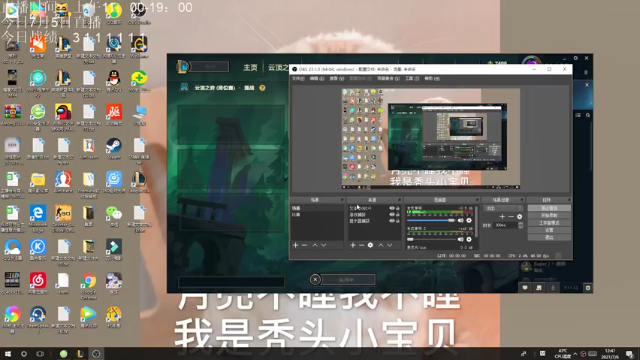This screenshot has height=360, width=640.
Task: Toggle visibility eye of the third source
Action: click(x=391, y=221)
